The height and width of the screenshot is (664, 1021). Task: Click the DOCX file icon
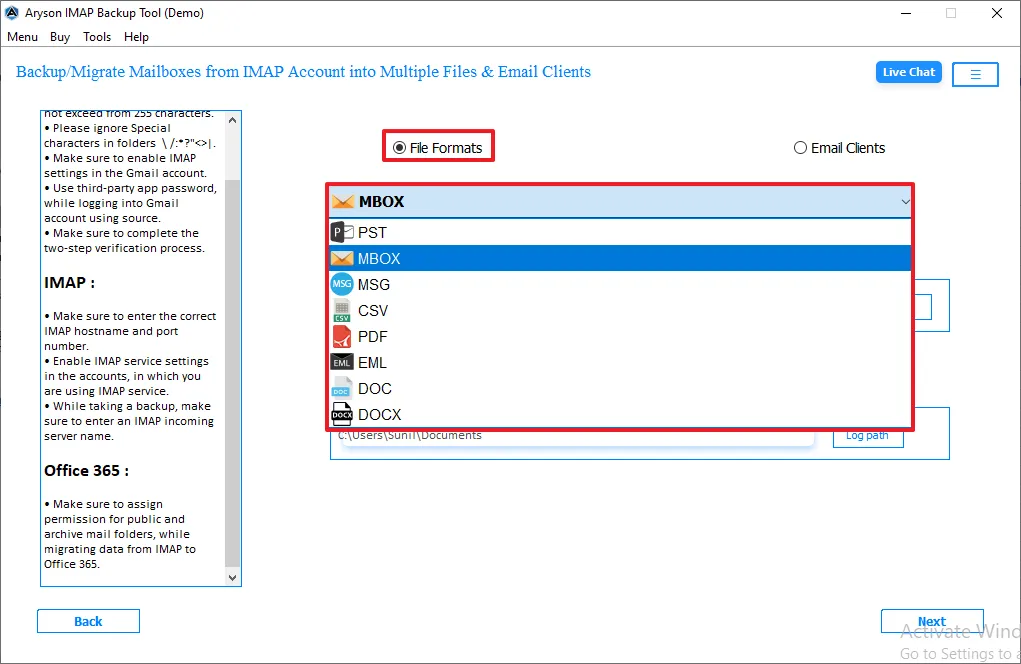point(342,414)
